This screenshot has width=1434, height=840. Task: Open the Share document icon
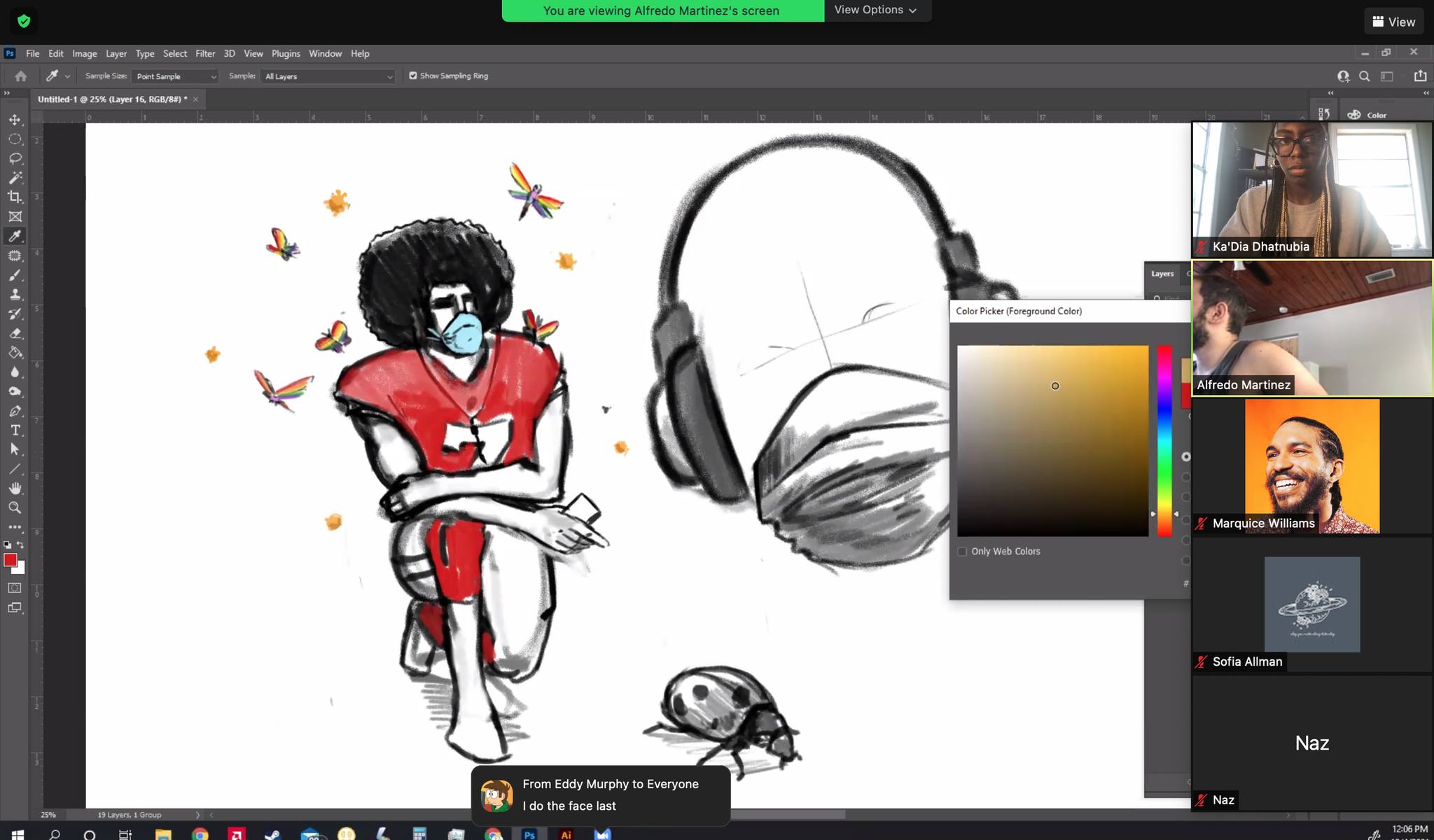1420,76
